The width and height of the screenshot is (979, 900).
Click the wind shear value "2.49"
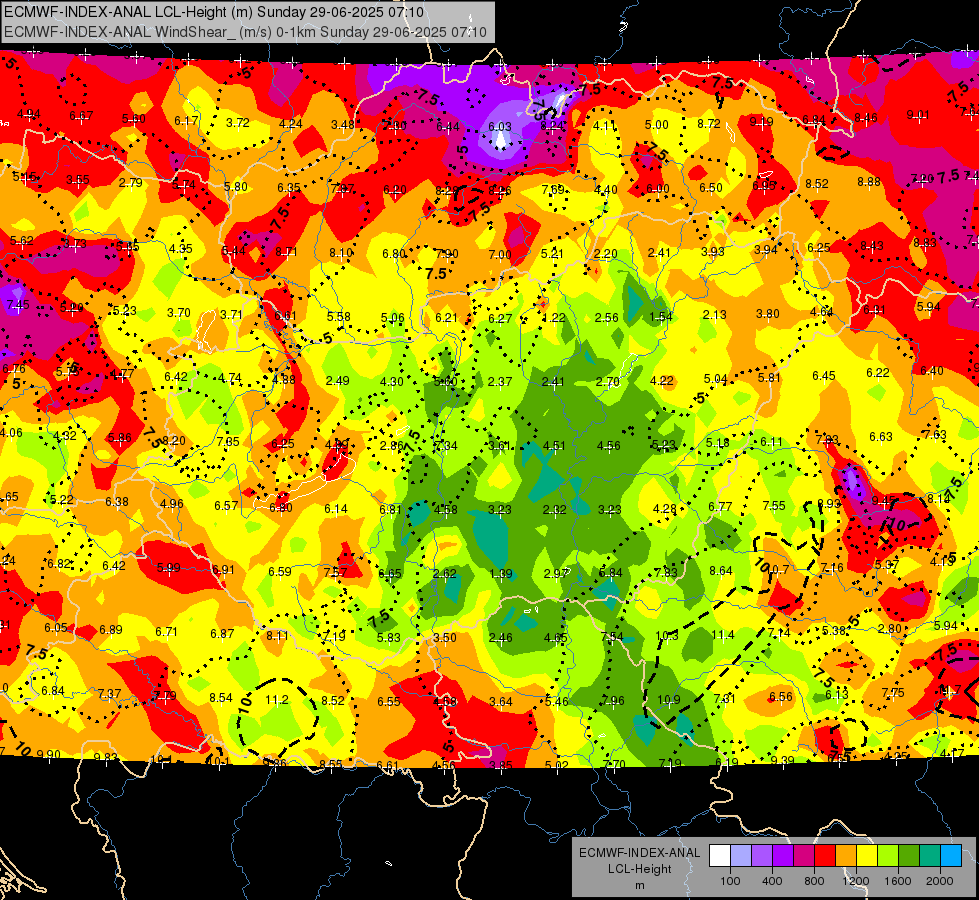click(338, 380)
